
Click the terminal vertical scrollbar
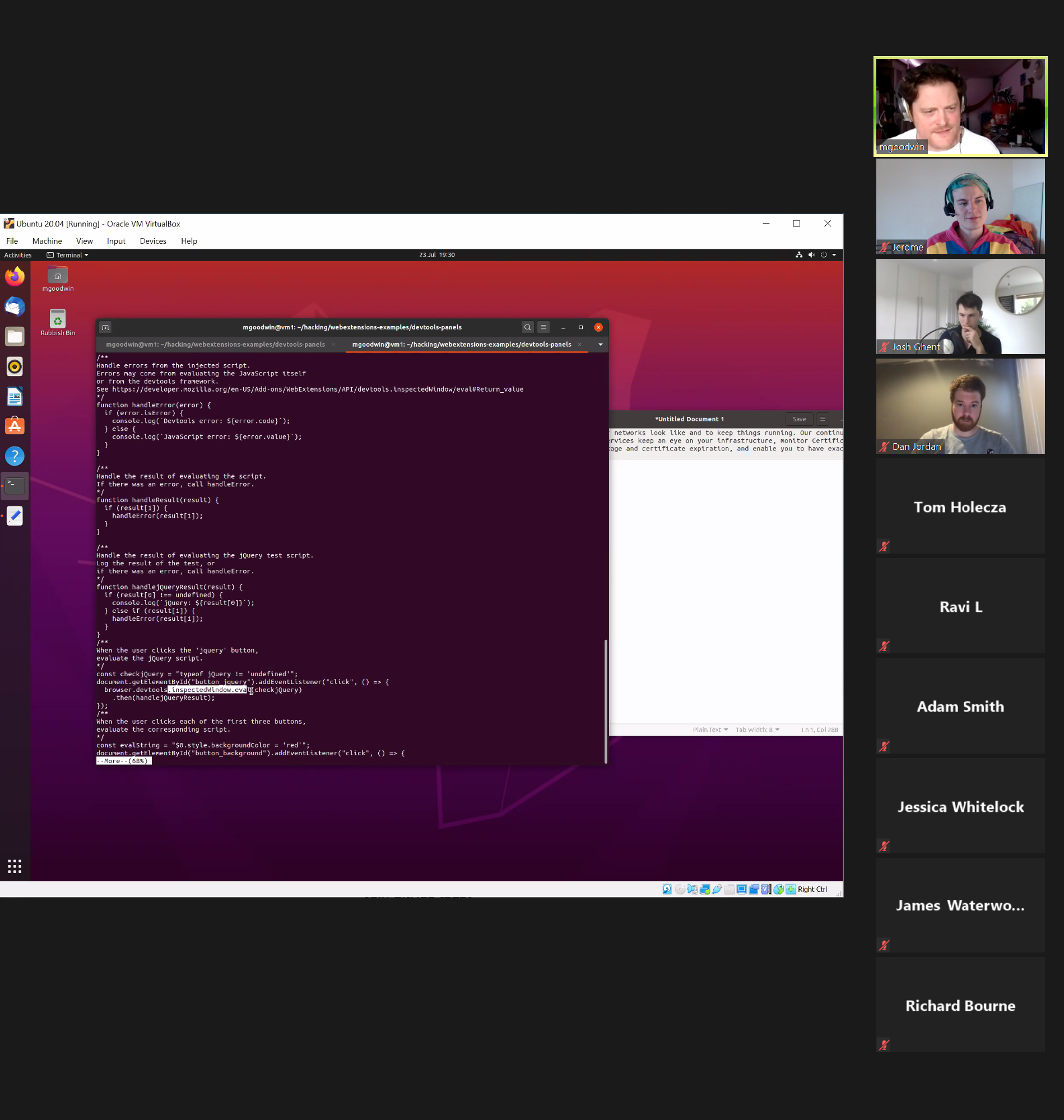coord(606,701)
